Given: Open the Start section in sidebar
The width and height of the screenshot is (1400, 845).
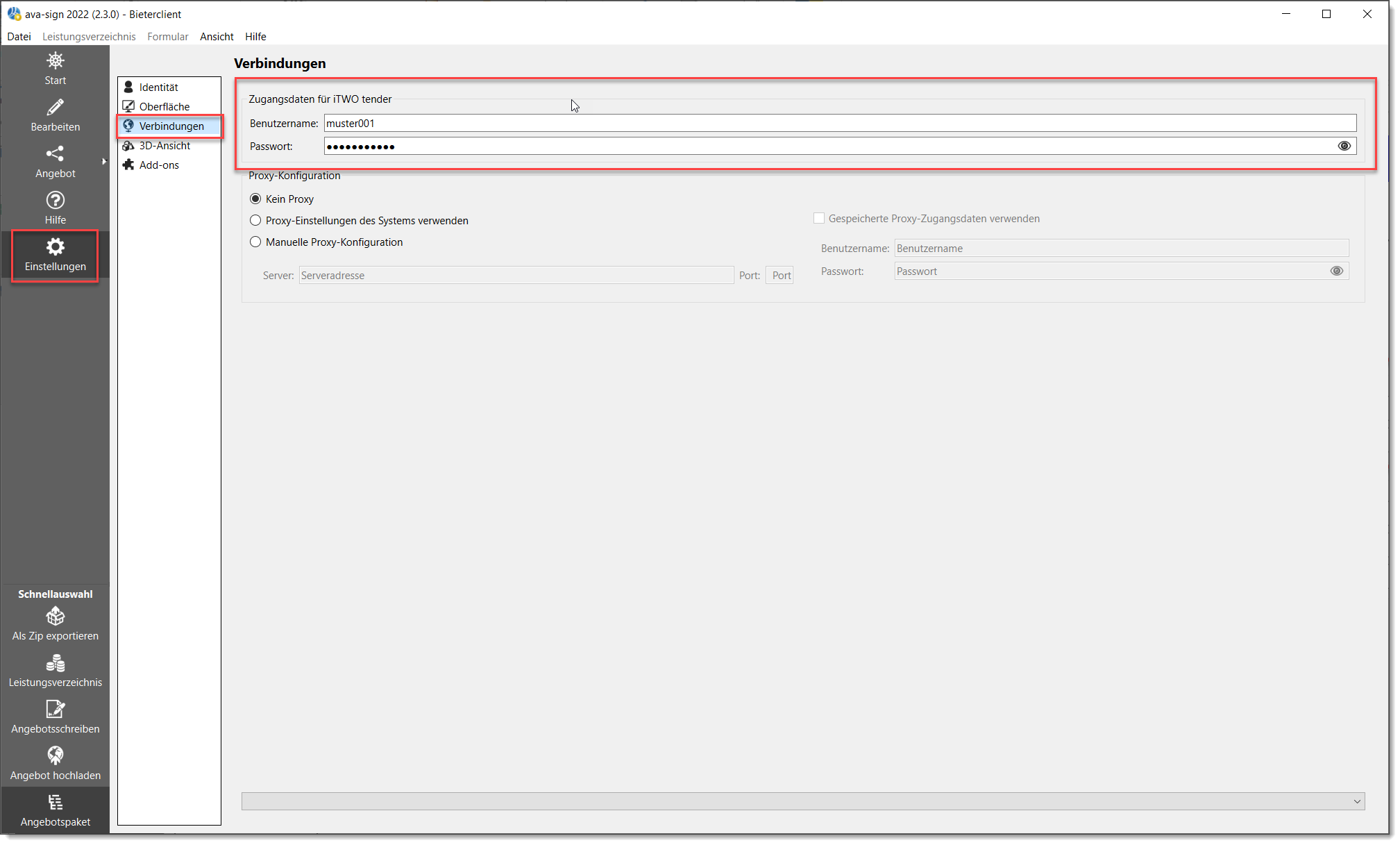Looking at the screenshot, I should coord(55,69).
